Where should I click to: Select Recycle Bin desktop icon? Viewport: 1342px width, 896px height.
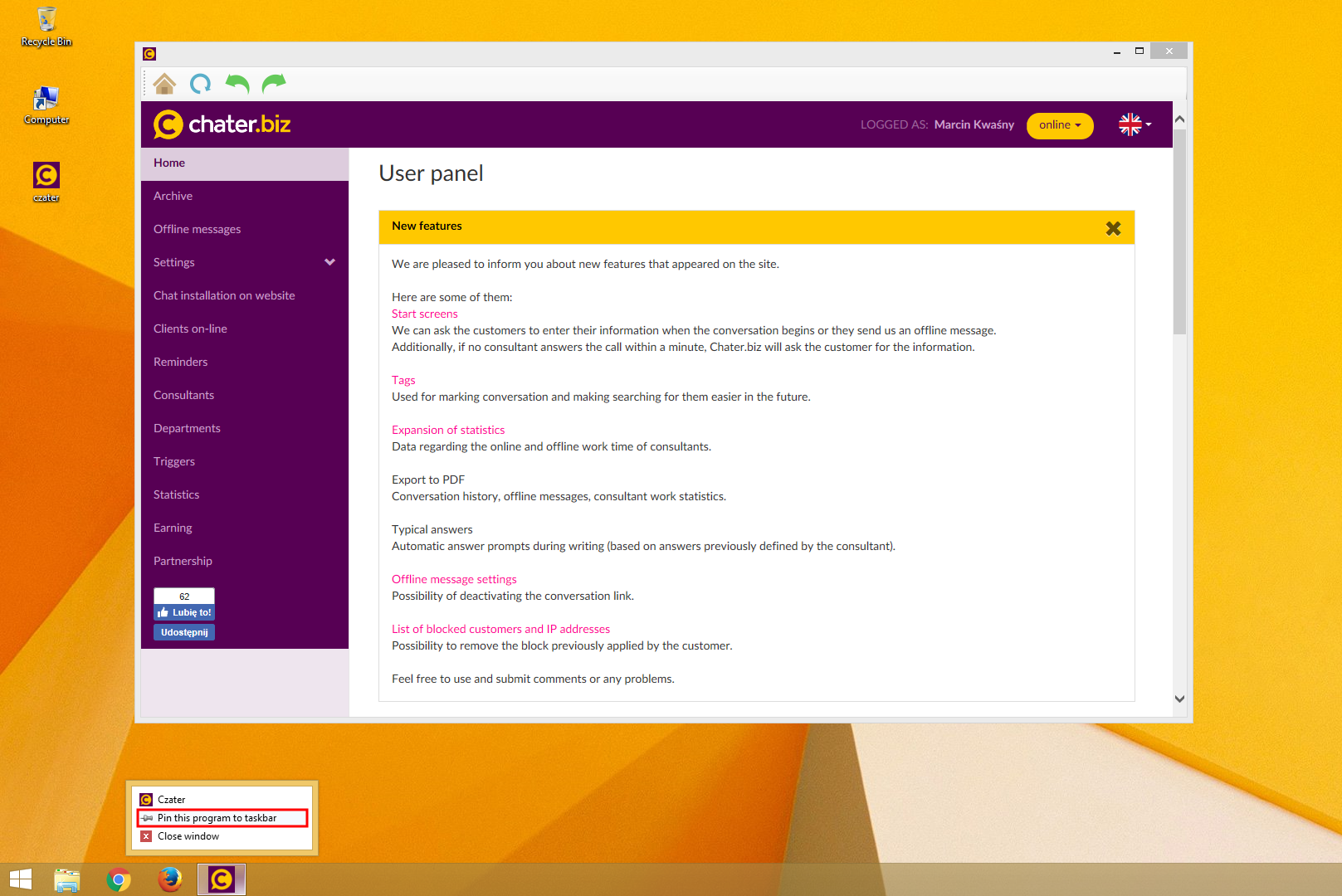click(x=46, y=27)
